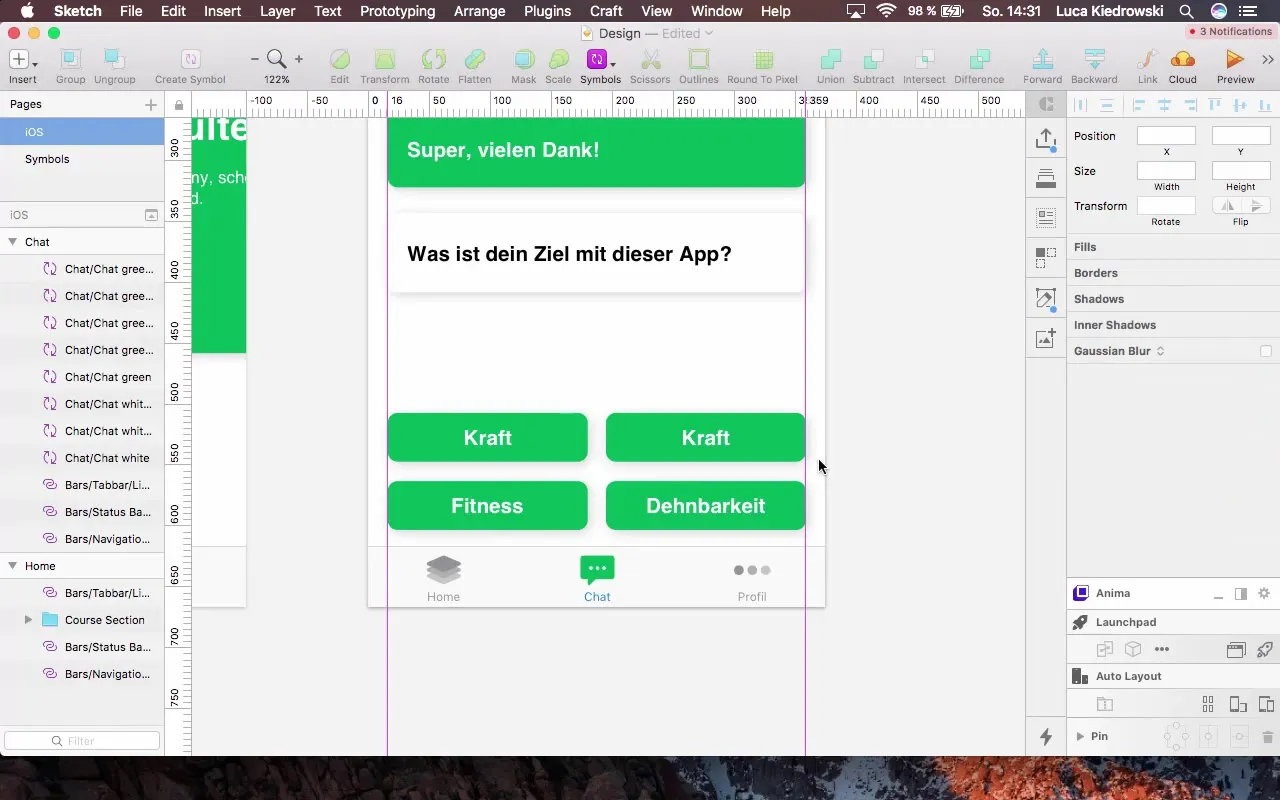Open the Craft menu
Screen dimensions: 1280x800
pyautogui.click(x=606, y=11)
